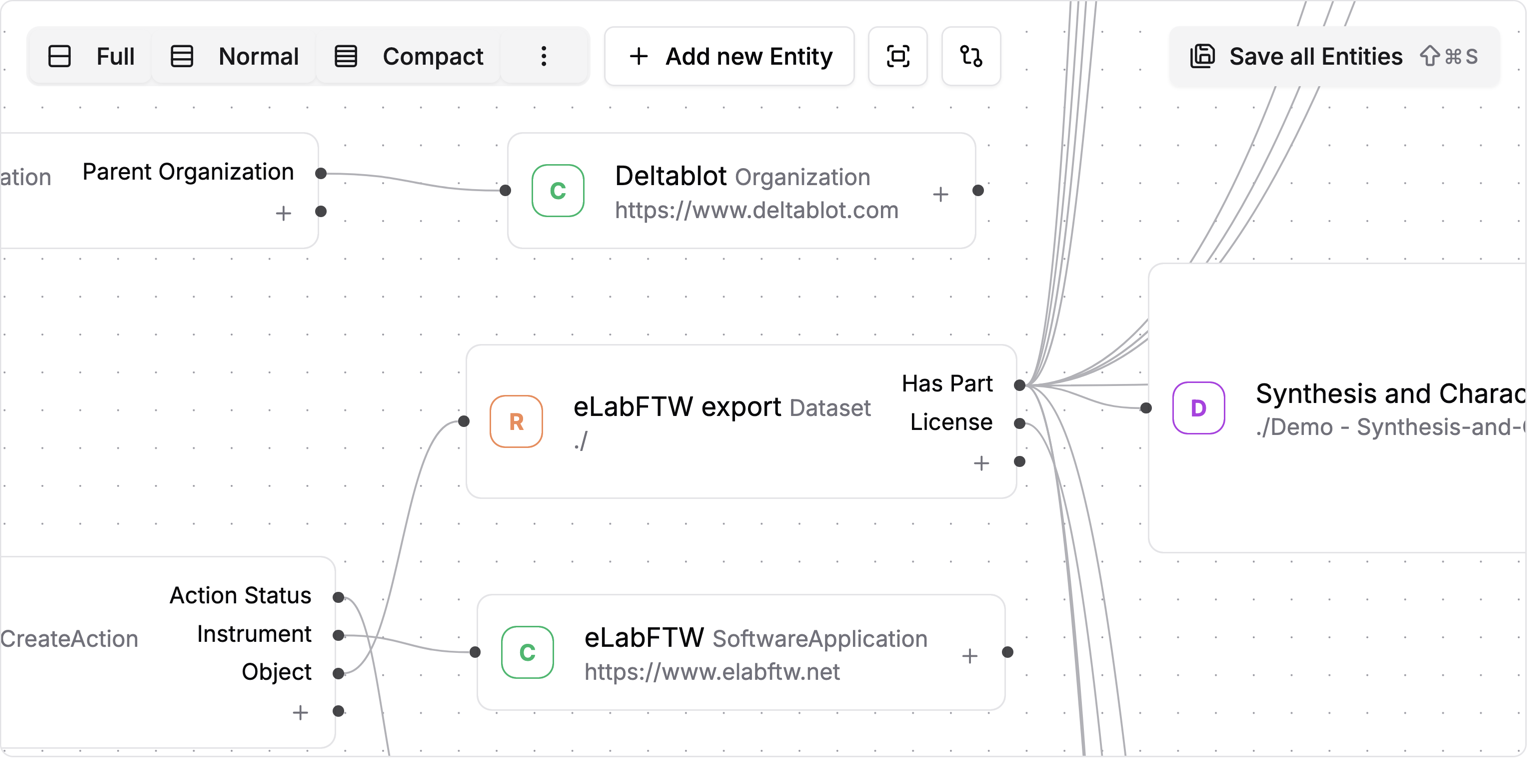The image size is (1528, 758).
Task: Select the Compact layout view icon
Action: click(344, 56)
